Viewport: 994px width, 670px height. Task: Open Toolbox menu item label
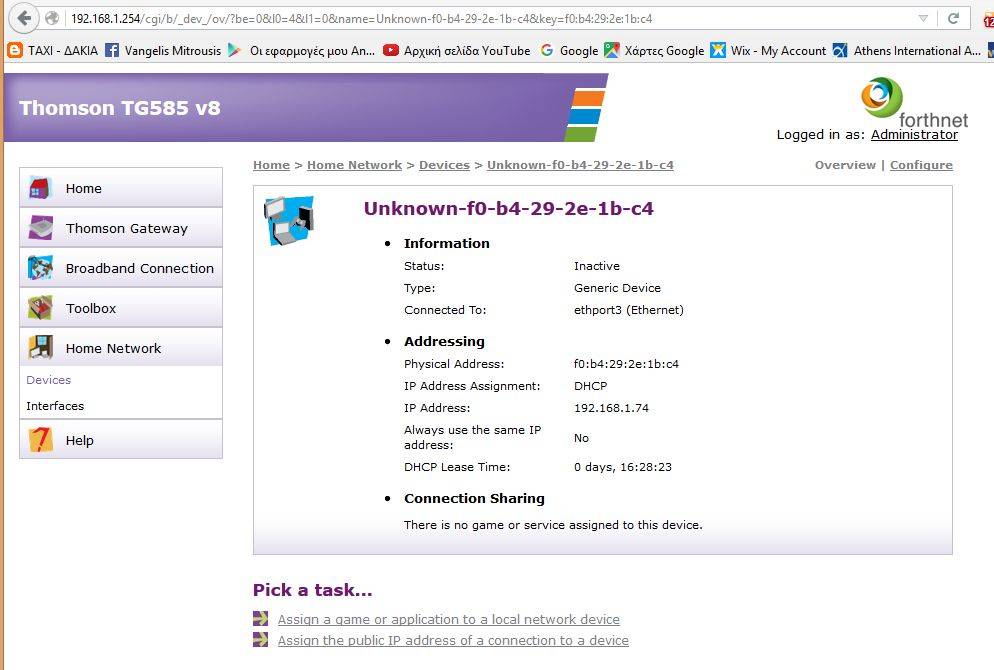[91, 308]
